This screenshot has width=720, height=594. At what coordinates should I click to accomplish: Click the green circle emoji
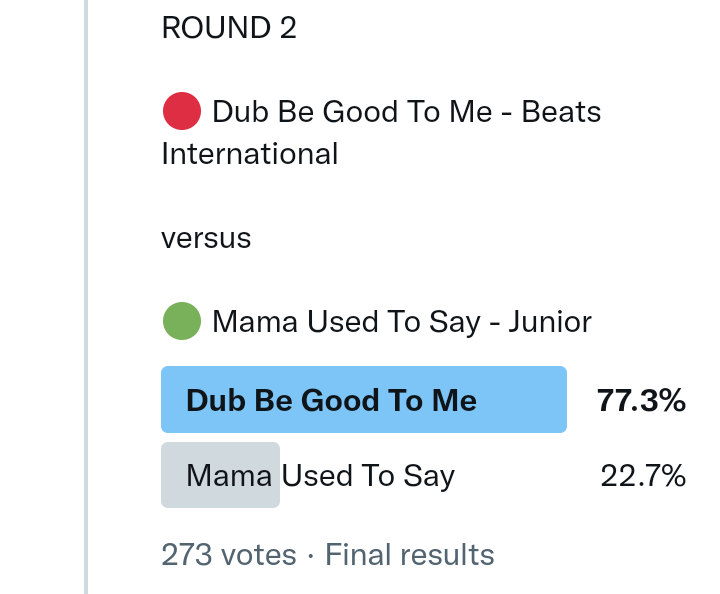click(x=181, y=322)
